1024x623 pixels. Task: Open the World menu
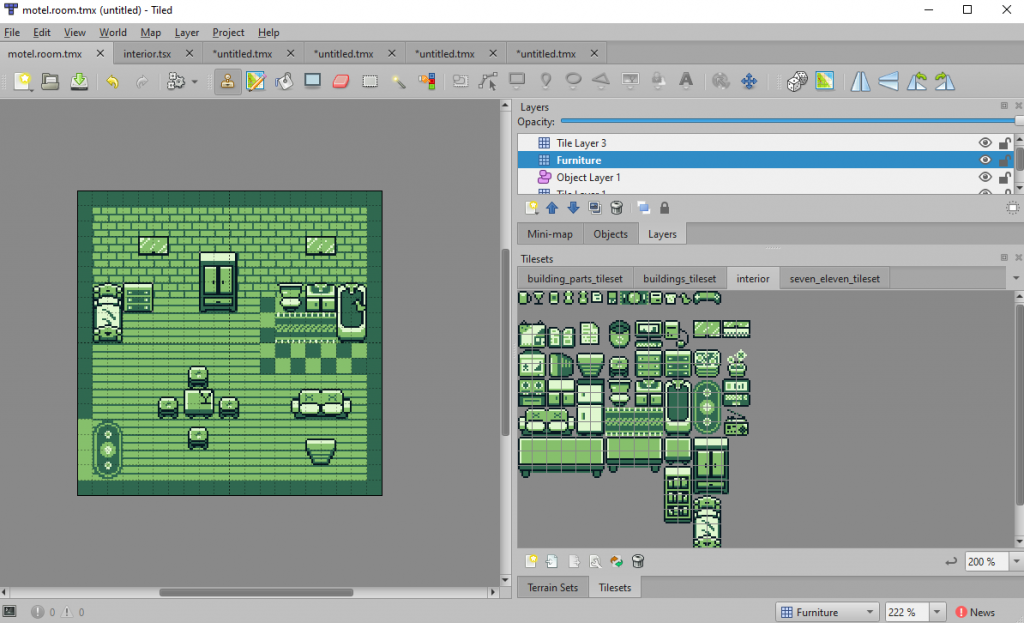(x=112, y=33)
